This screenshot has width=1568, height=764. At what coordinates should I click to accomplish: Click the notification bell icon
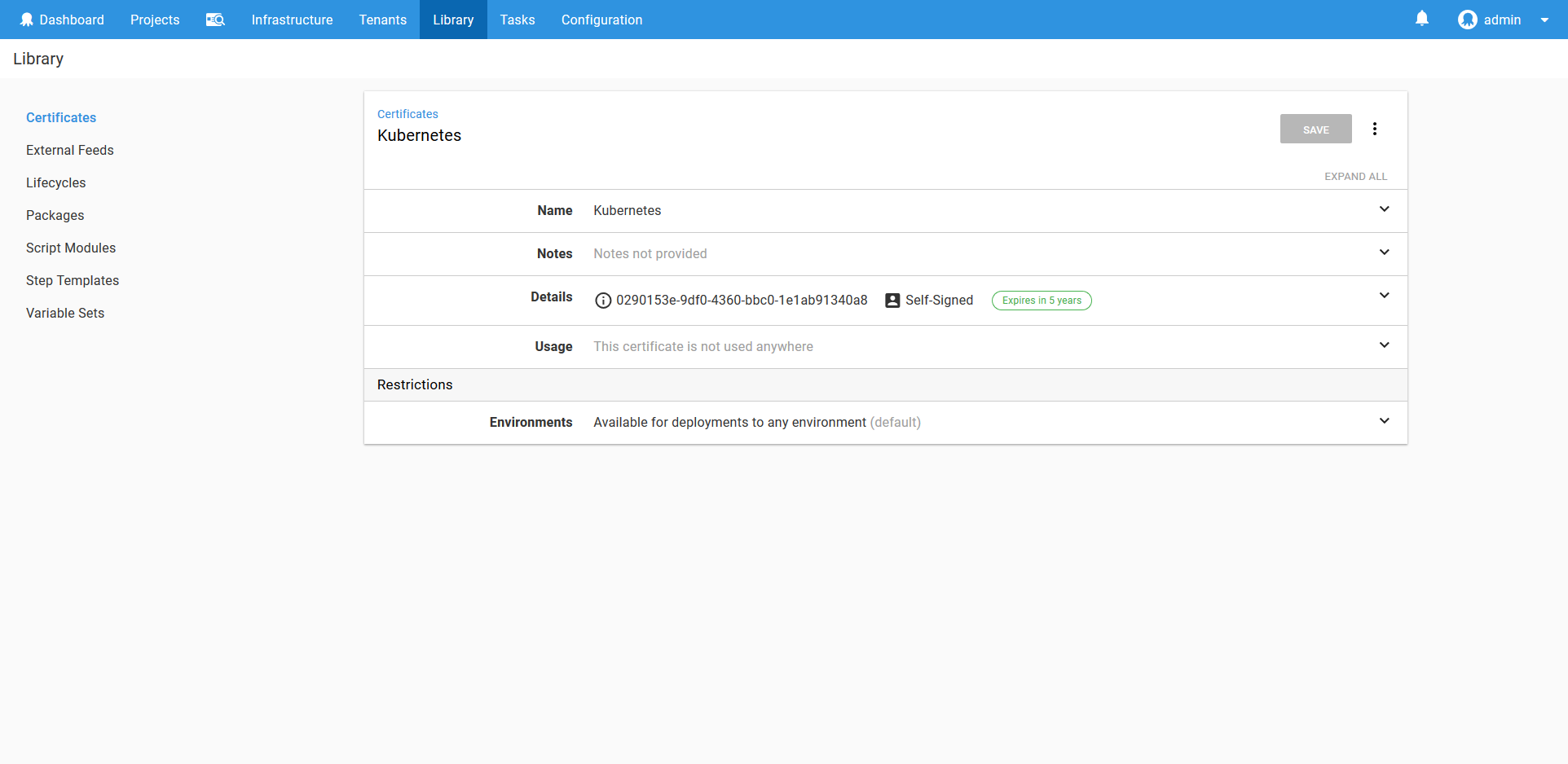(1421, 18)
